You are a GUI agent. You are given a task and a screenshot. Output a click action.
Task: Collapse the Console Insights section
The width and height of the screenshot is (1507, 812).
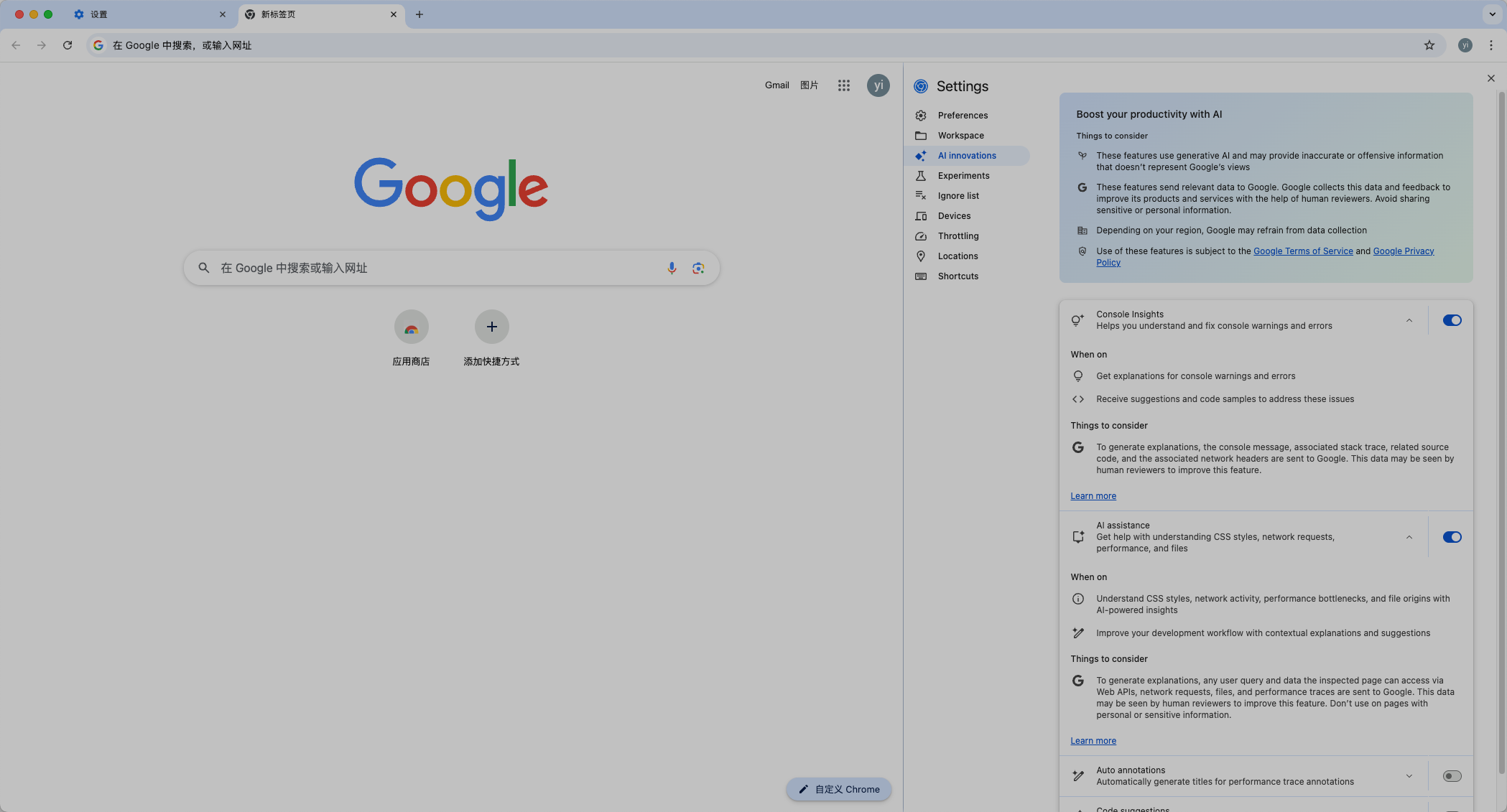tap(1409, 320)
